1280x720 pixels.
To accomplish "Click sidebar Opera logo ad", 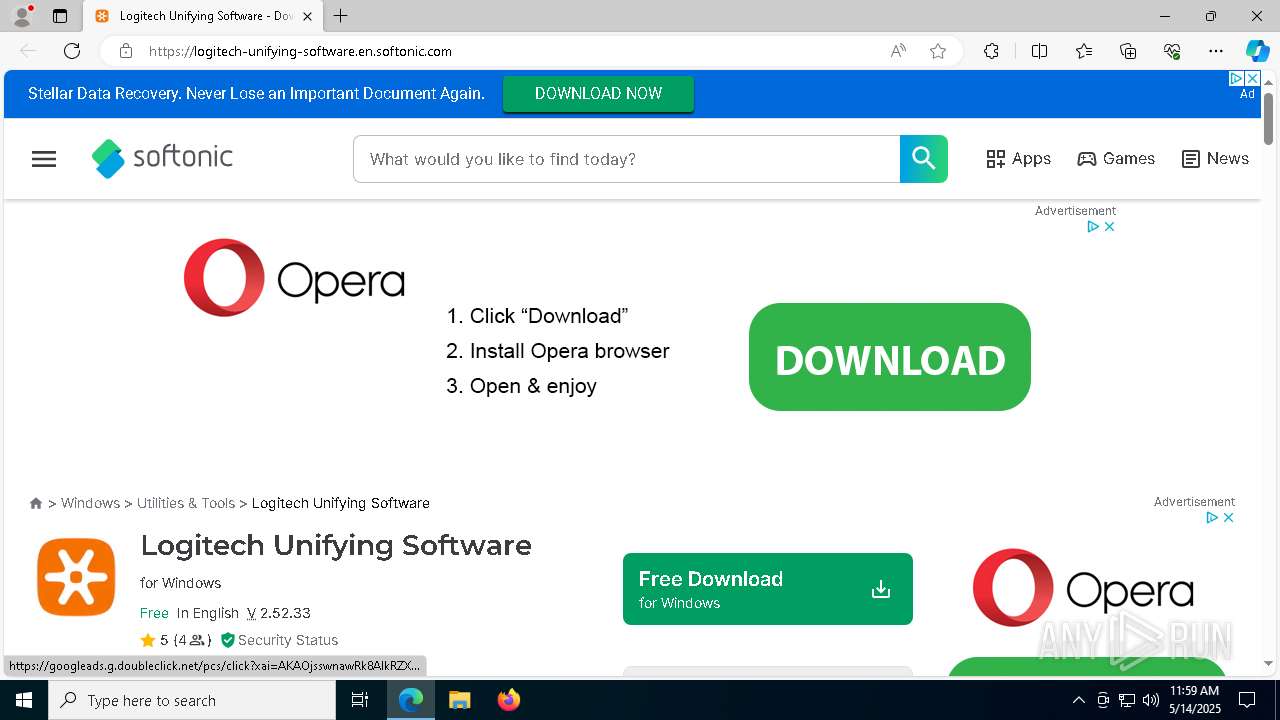I will point(1083,588).
